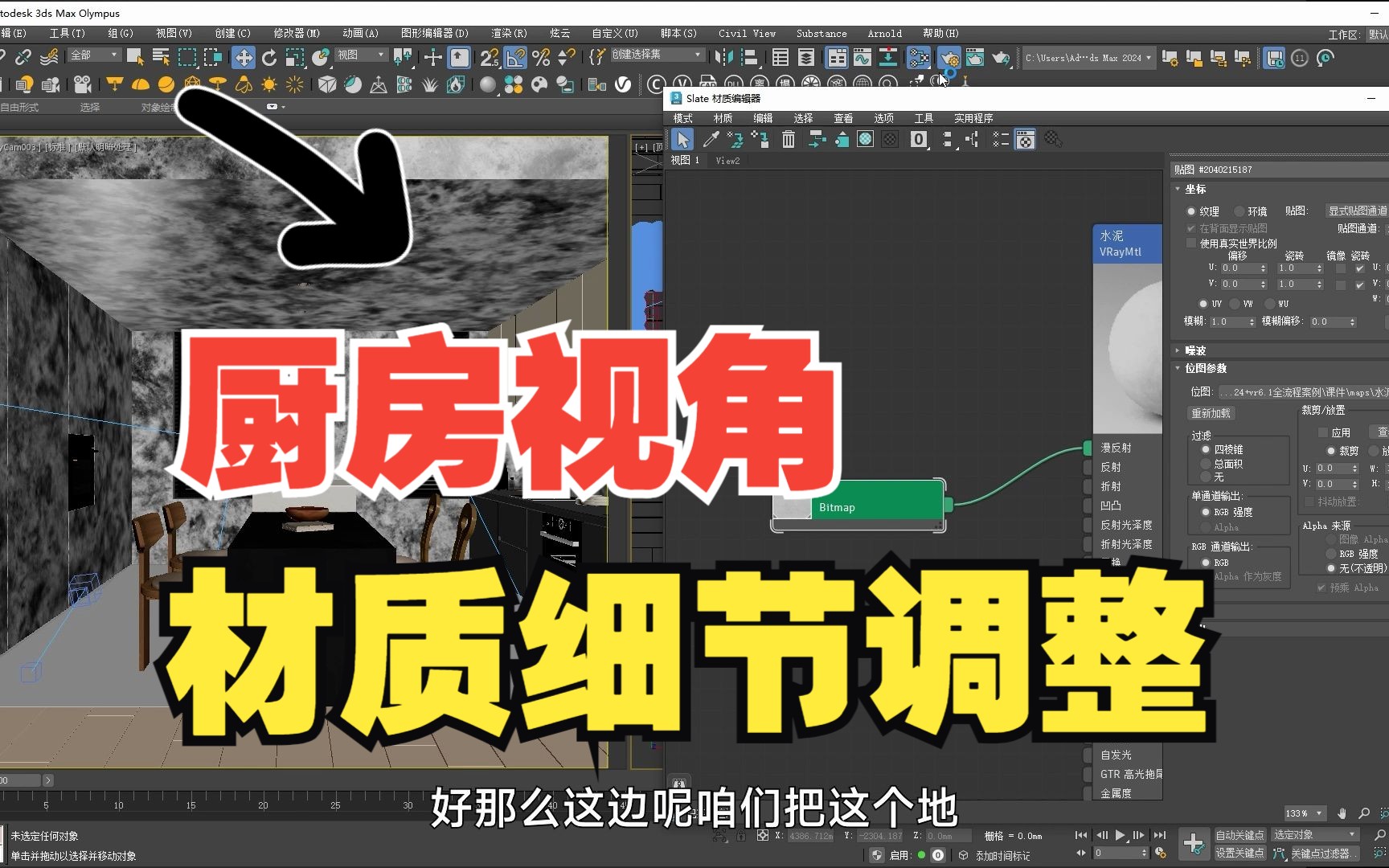The width and height of the screenshot is (1389, 868).
Task: Open the Rendered Frame Window icon
Action: point(975,57)
